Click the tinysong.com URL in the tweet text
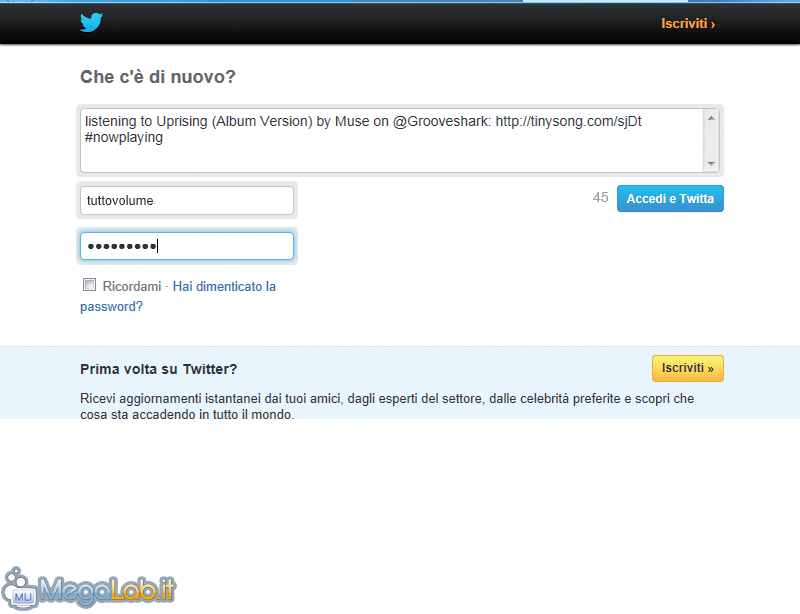Image resolution: width=800 pixels, height=614 pixels. coord(568,121)
